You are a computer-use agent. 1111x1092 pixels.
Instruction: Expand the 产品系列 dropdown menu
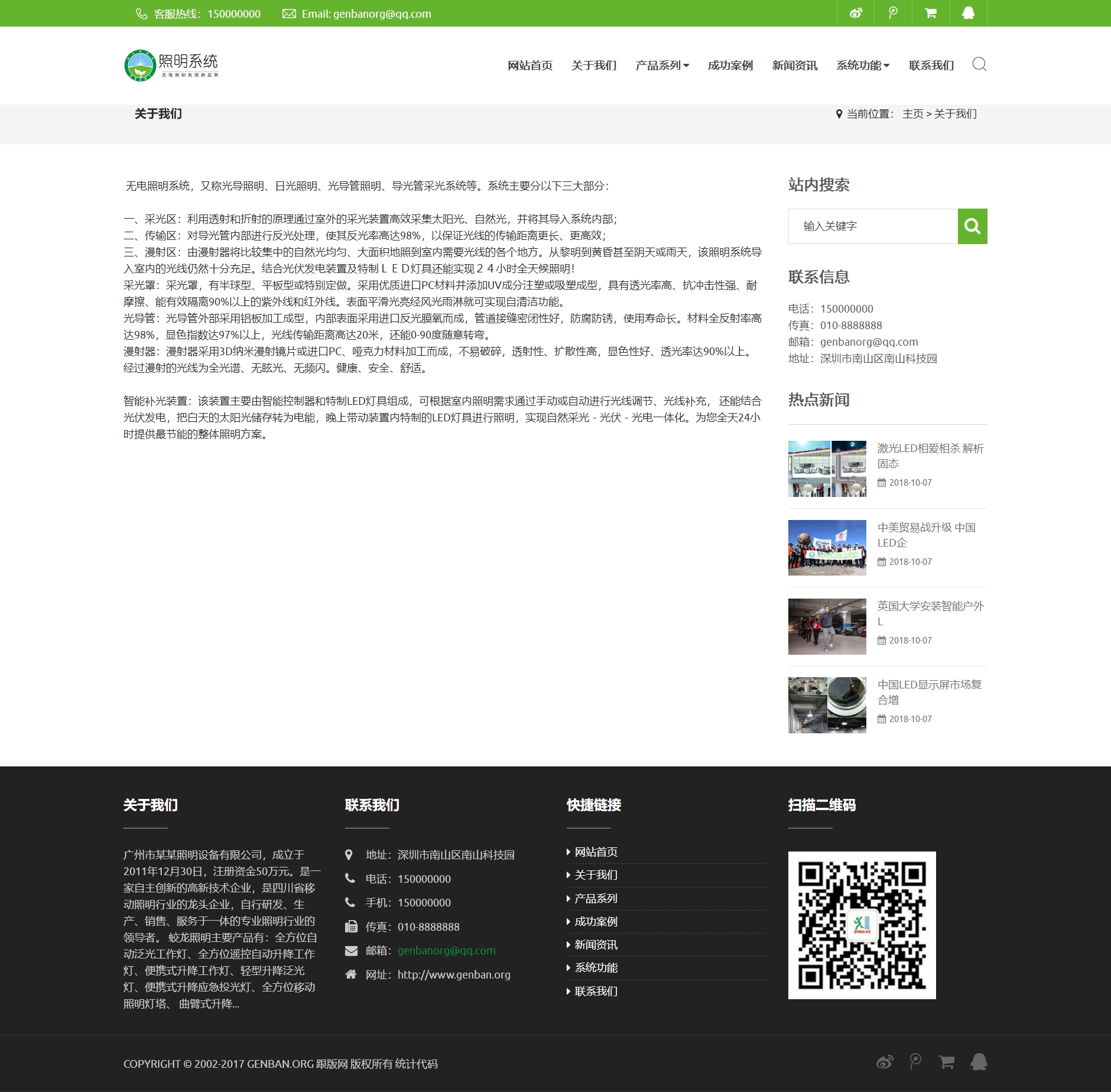pyautogui.click(x=661, y=65)
